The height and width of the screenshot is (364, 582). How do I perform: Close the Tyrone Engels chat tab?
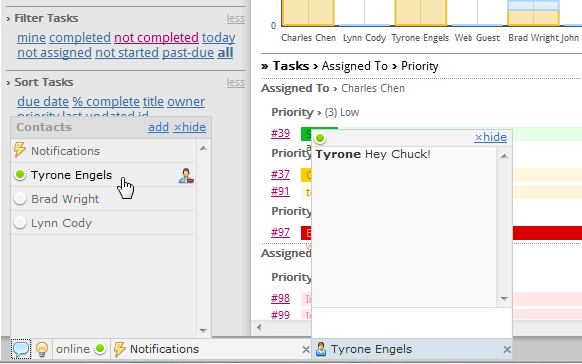(x=507, y=350)
